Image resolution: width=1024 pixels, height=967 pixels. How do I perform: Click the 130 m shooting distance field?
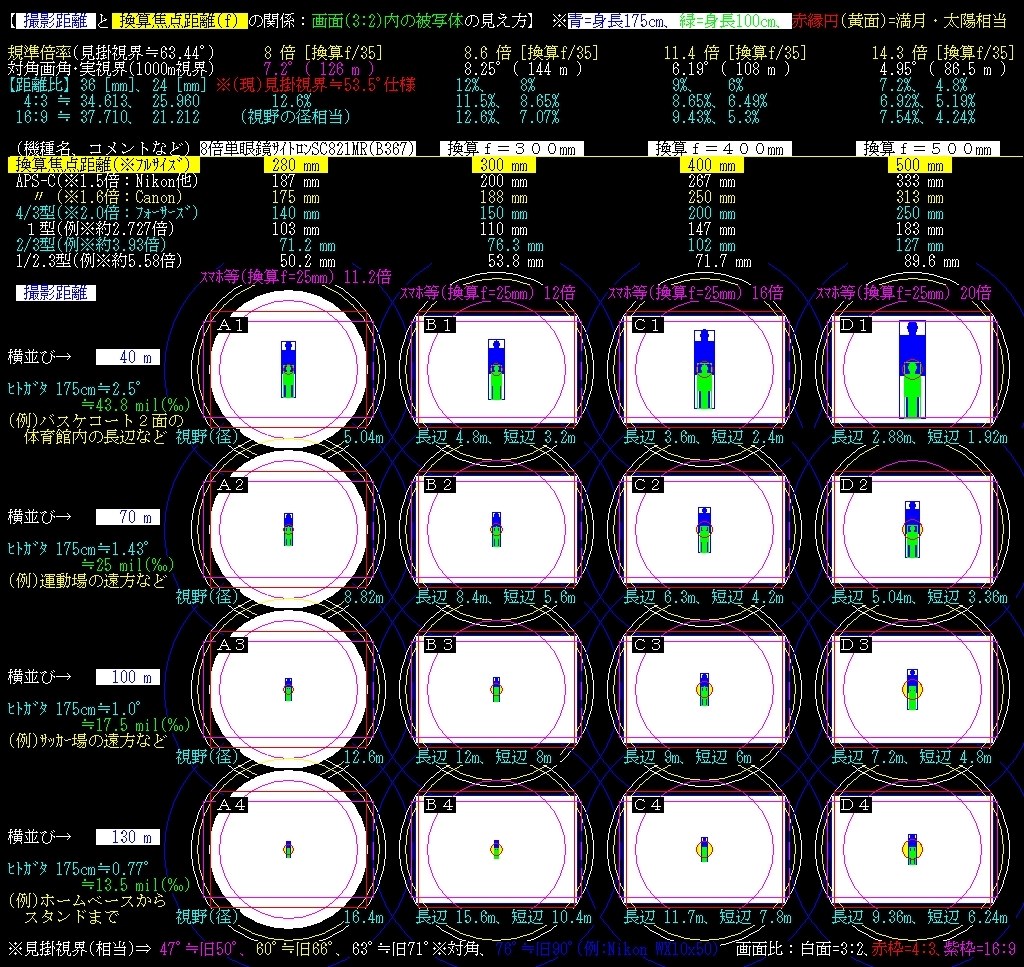click(x=128, y=837)
